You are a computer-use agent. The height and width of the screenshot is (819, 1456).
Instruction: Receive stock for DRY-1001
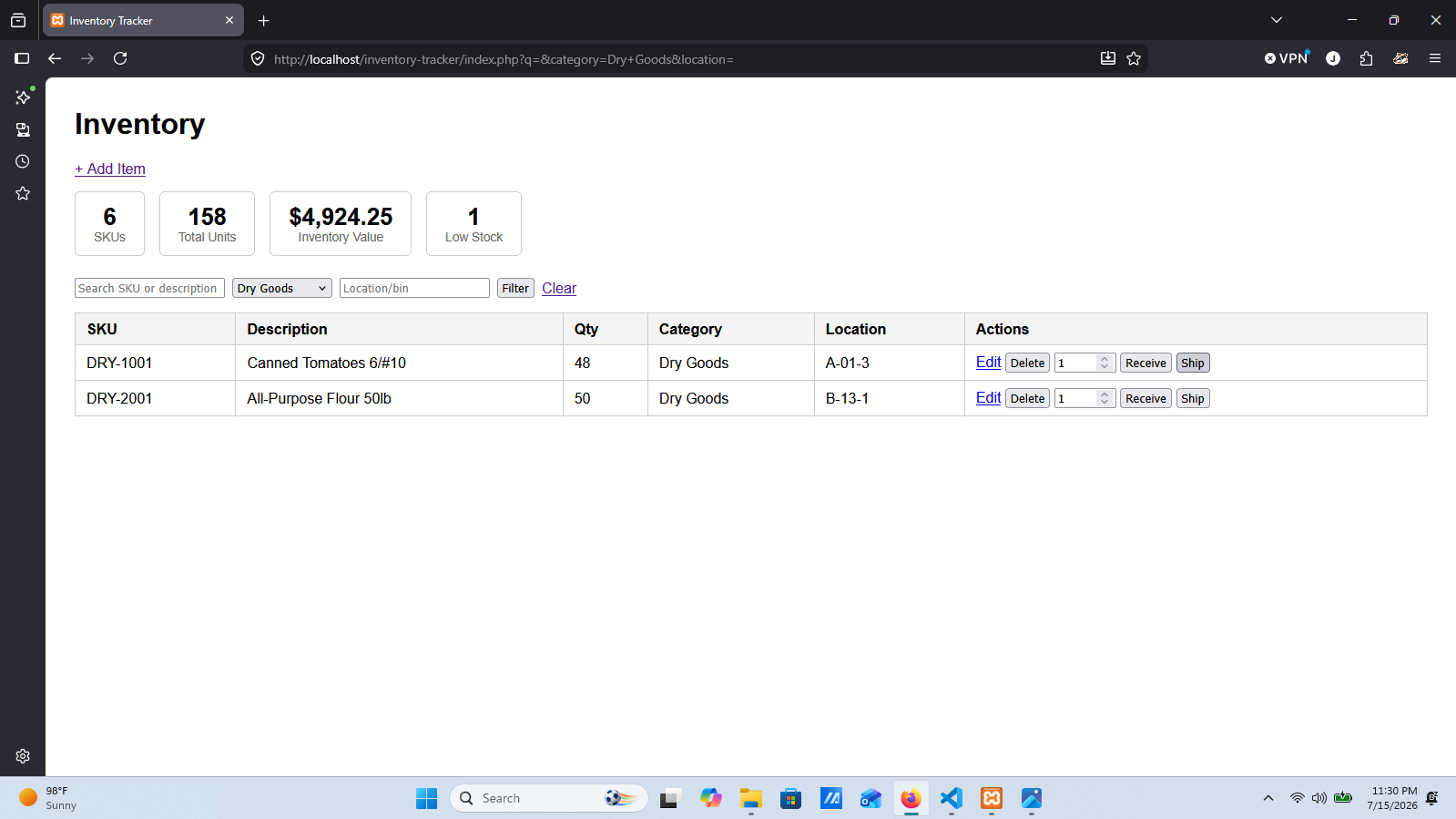(x=1145, y=363)
